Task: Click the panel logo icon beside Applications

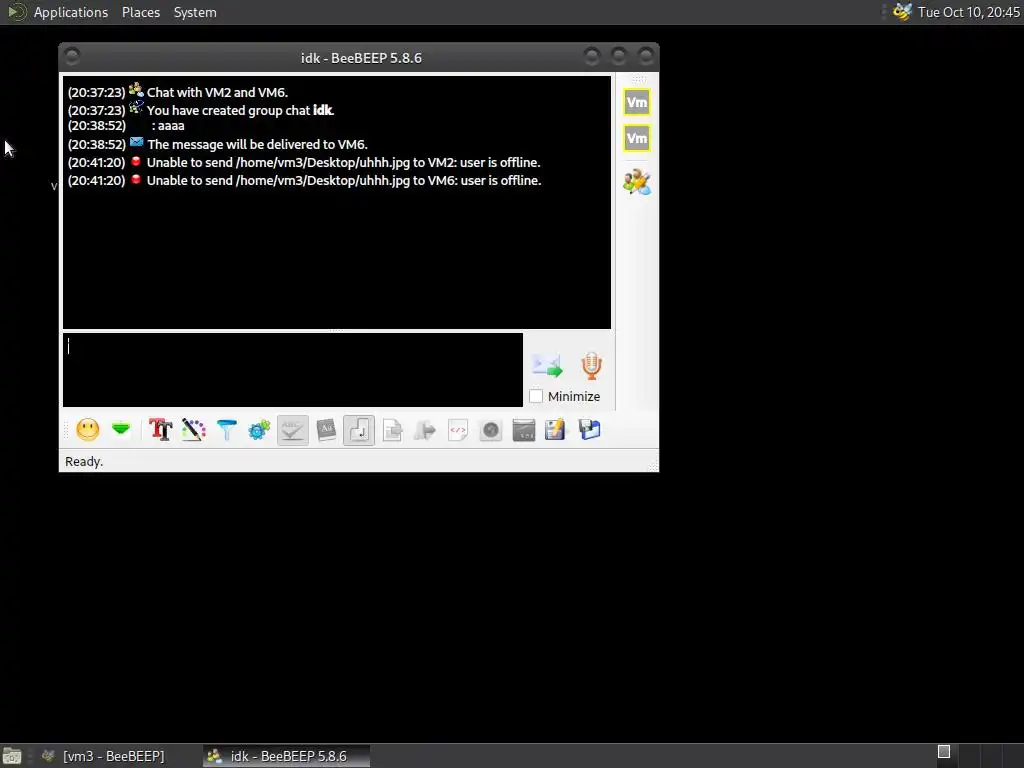Action: click(16, 12)
